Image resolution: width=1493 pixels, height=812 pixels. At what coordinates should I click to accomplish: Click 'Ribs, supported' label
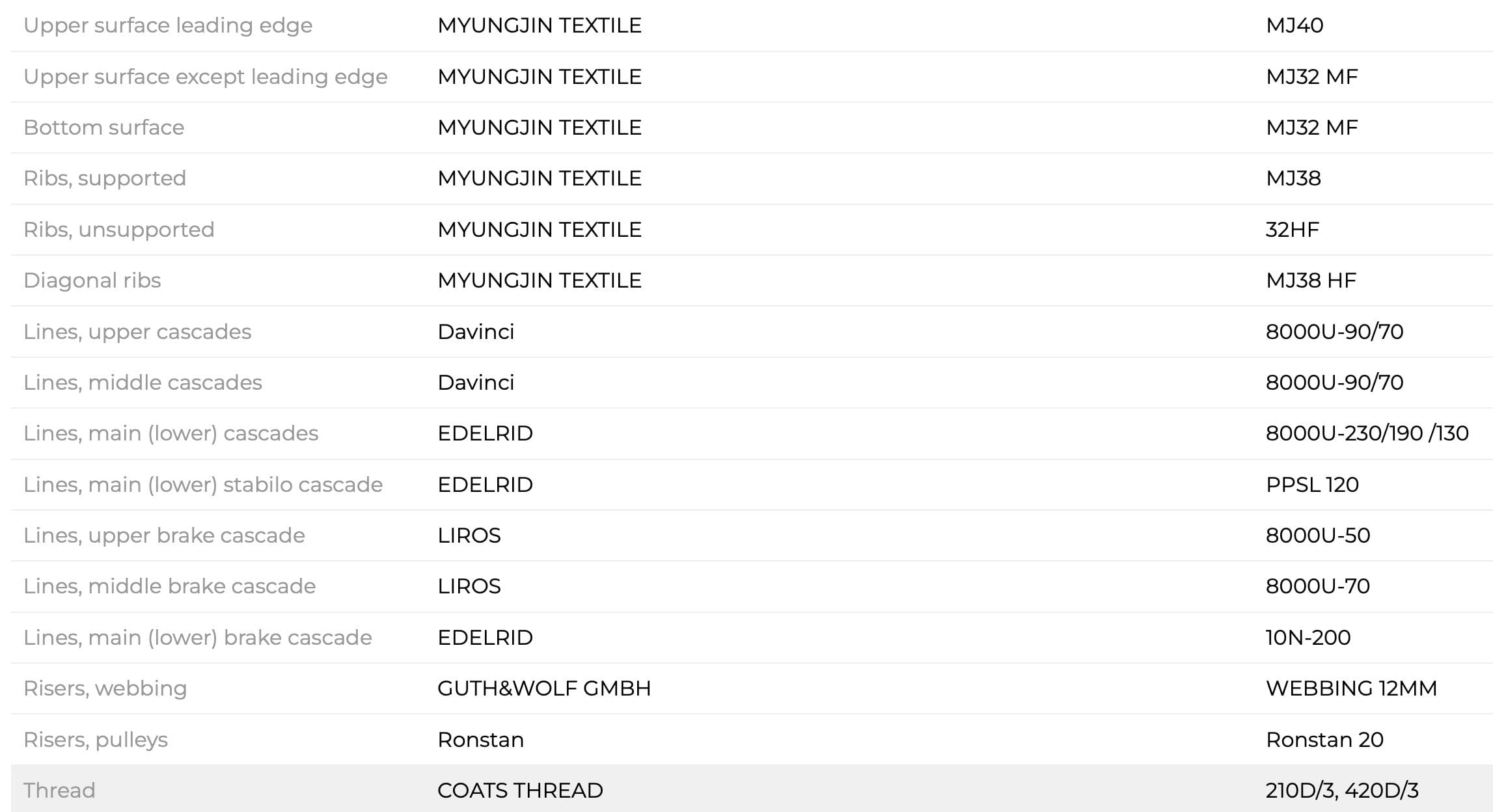click(x=105, y=178)
